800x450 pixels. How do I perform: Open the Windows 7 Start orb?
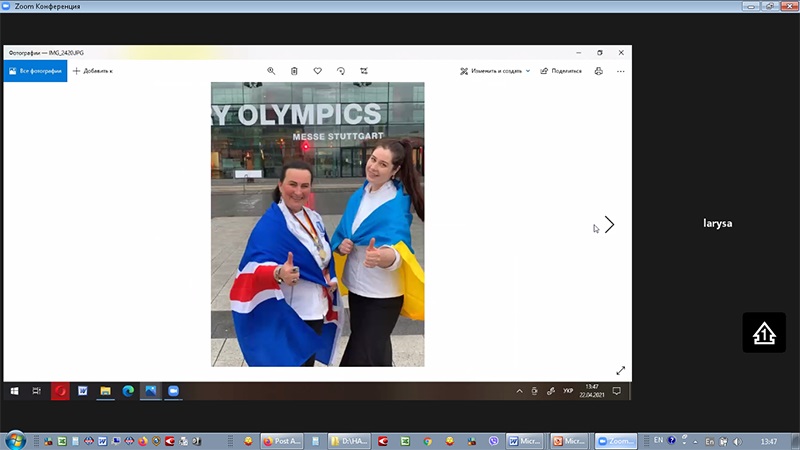click(x=15, y=440)
